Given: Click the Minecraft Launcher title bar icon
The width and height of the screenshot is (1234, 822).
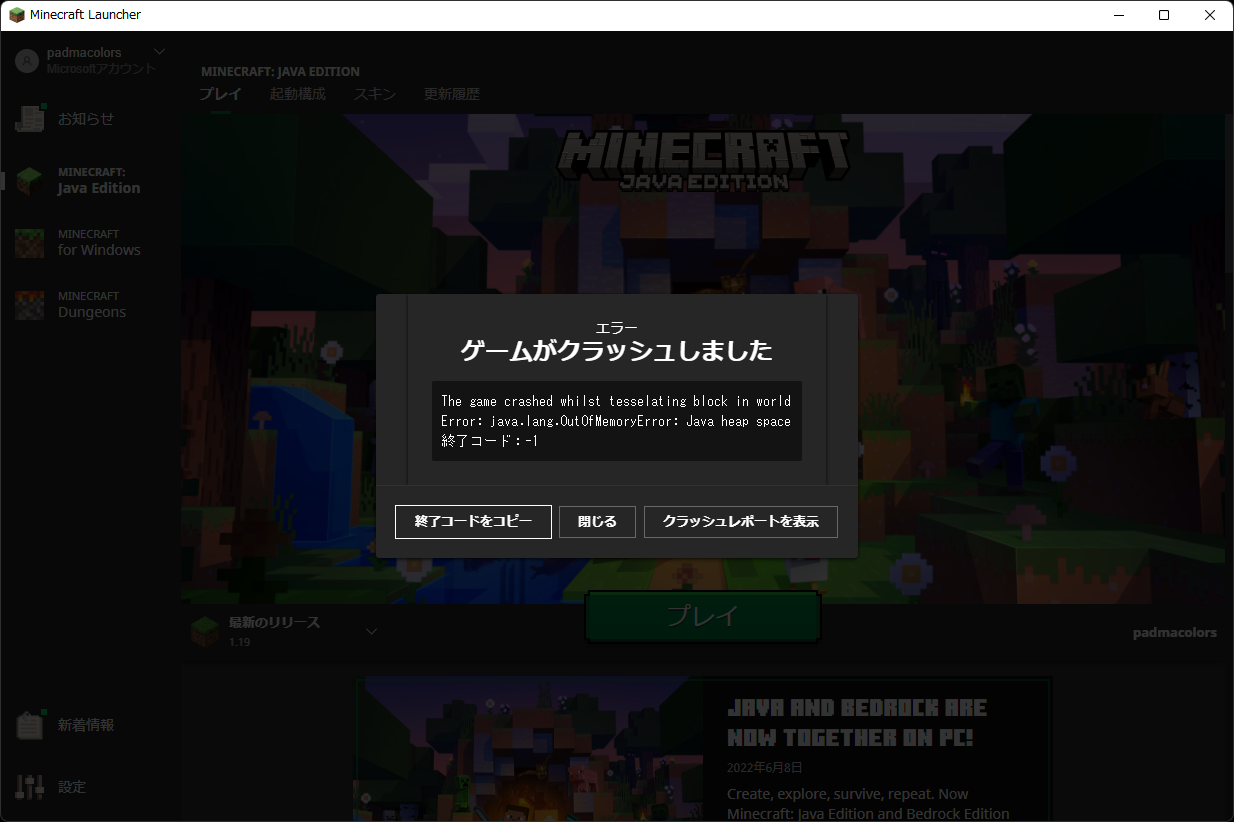Looking at the screenshot, I should click(17, 15).
